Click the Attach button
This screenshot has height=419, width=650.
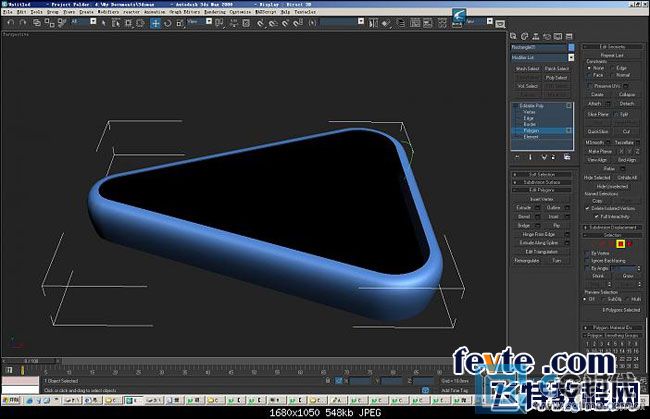[x=594, y=104]
